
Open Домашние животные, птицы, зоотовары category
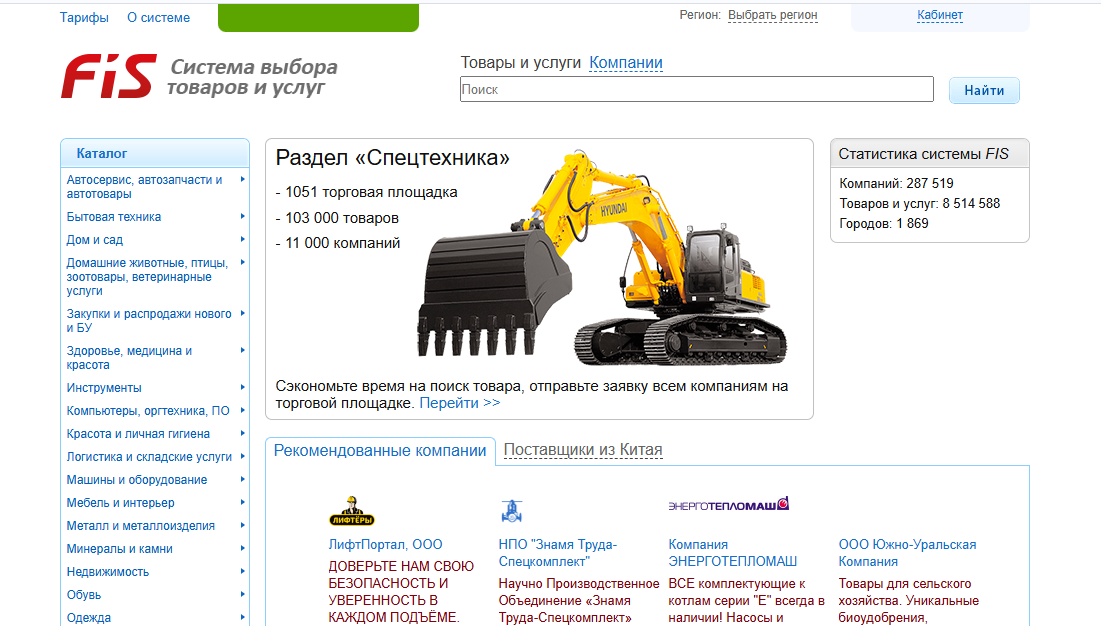click(147, 277)
